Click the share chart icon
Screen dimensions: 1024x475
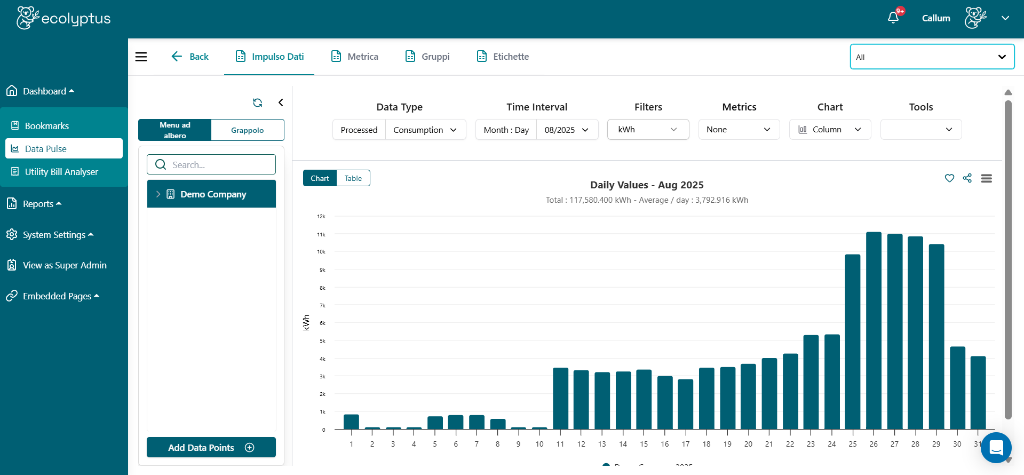967,178
